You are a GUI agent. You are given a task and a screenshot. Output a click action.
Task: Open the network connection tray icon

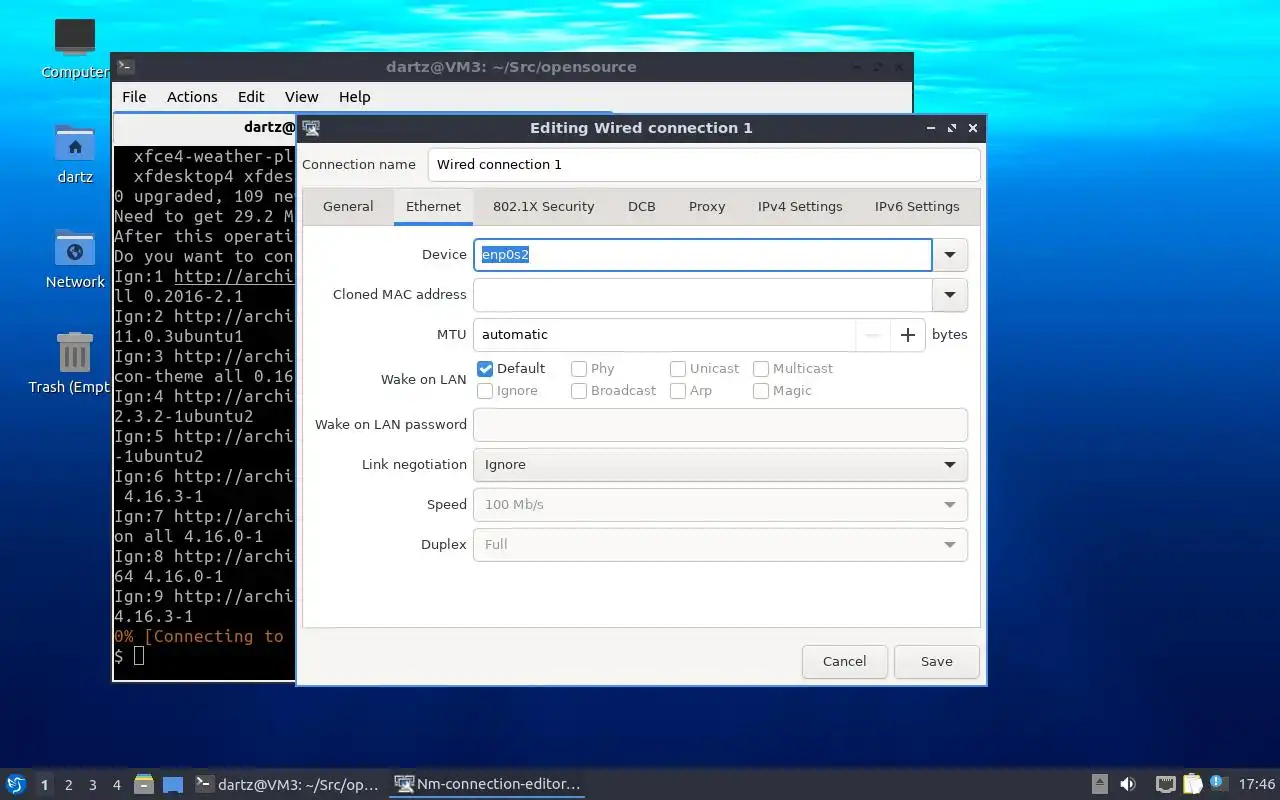[x=1165, y=784]
